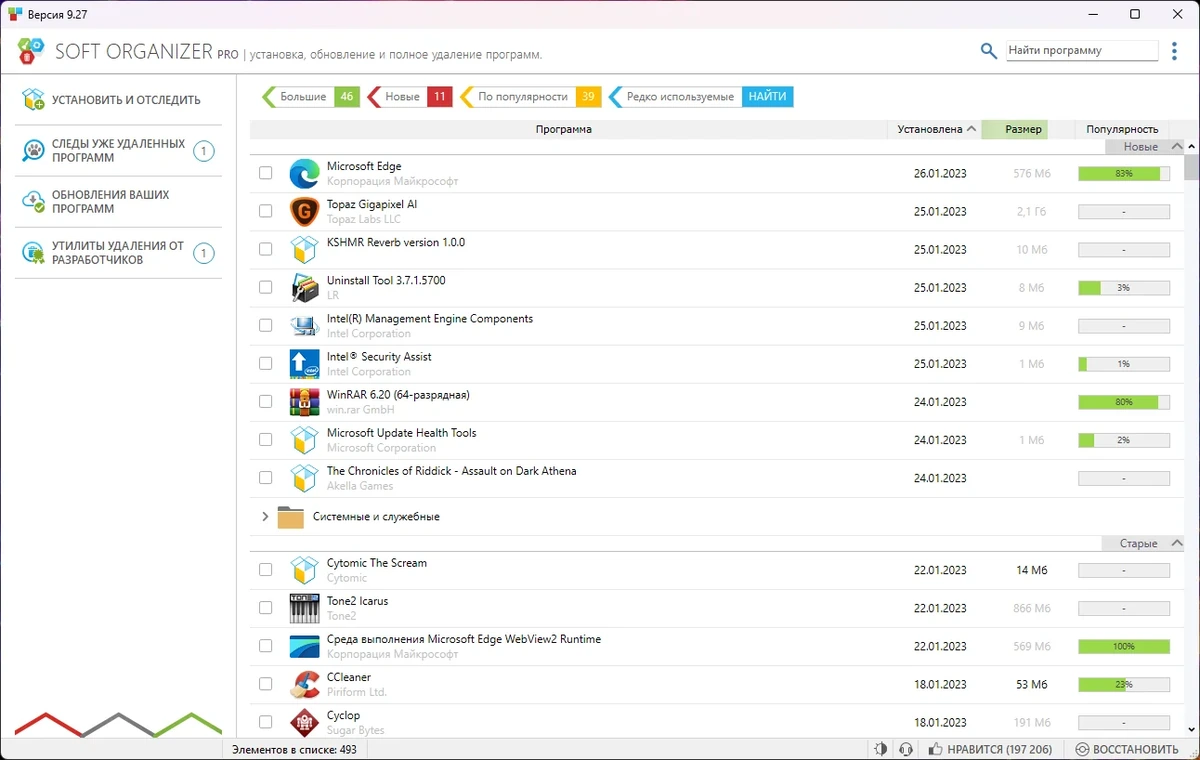Image resolution: width=1200 pixels, height=760 pixels.
Task: Tick the Topaz Gigapixel AI checkbox
Action: [265, 211]
